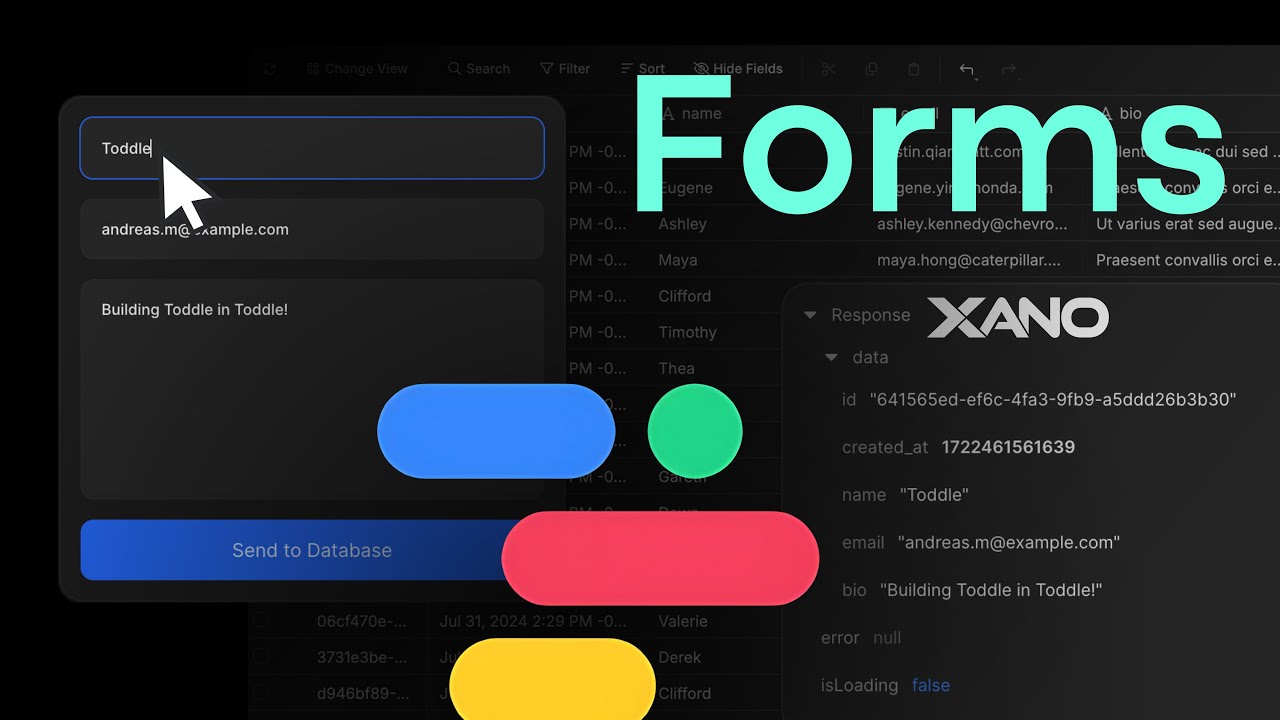Click the 06cf470e-... id cell
The width and height of the screenshot is (1280, 720).
pyautogui.click(x=362, y=621)
